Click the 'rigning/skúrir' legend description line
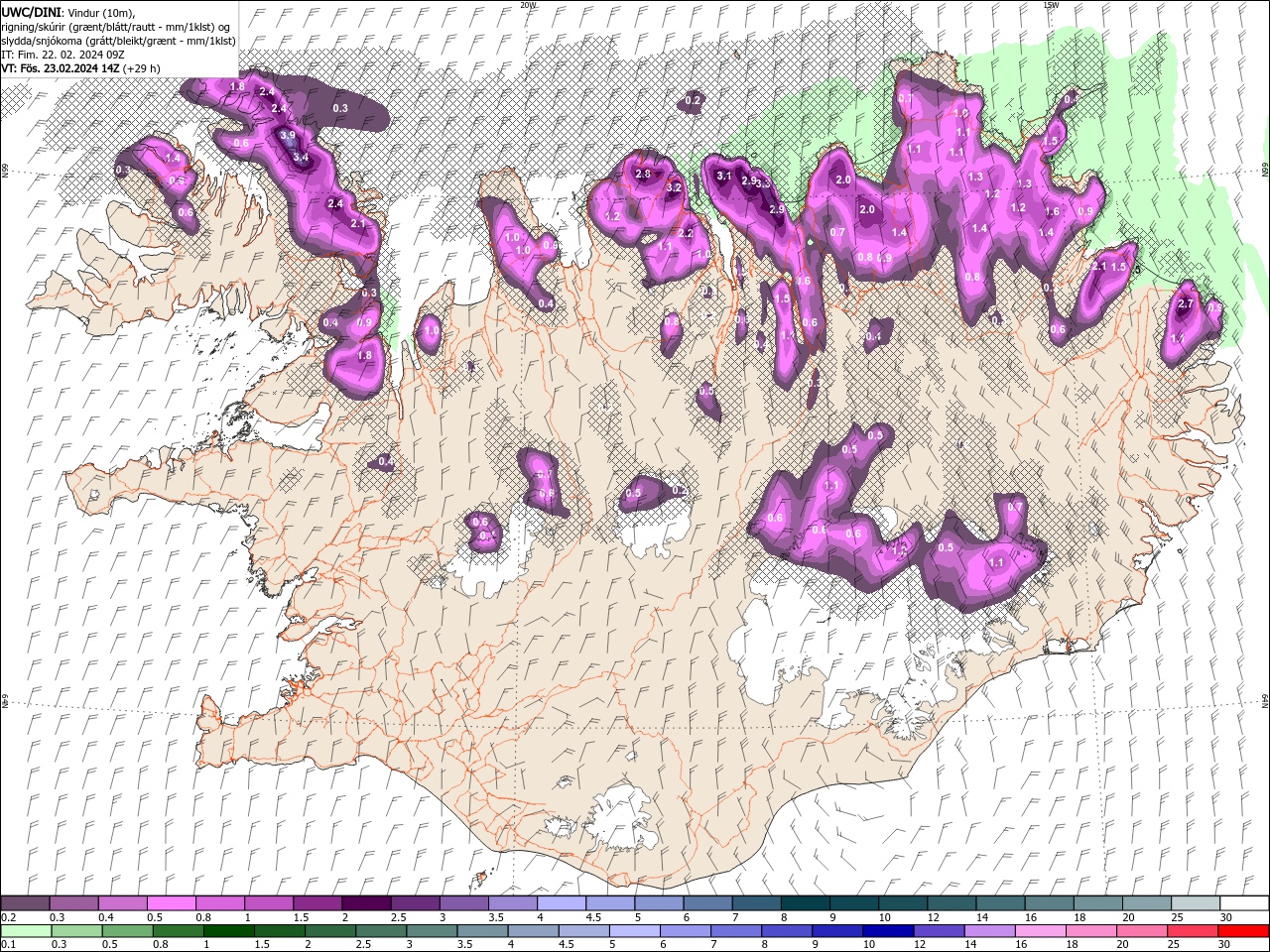This screenshot has height=952, width=1270. pyautogui.click(x=115, y=26)
